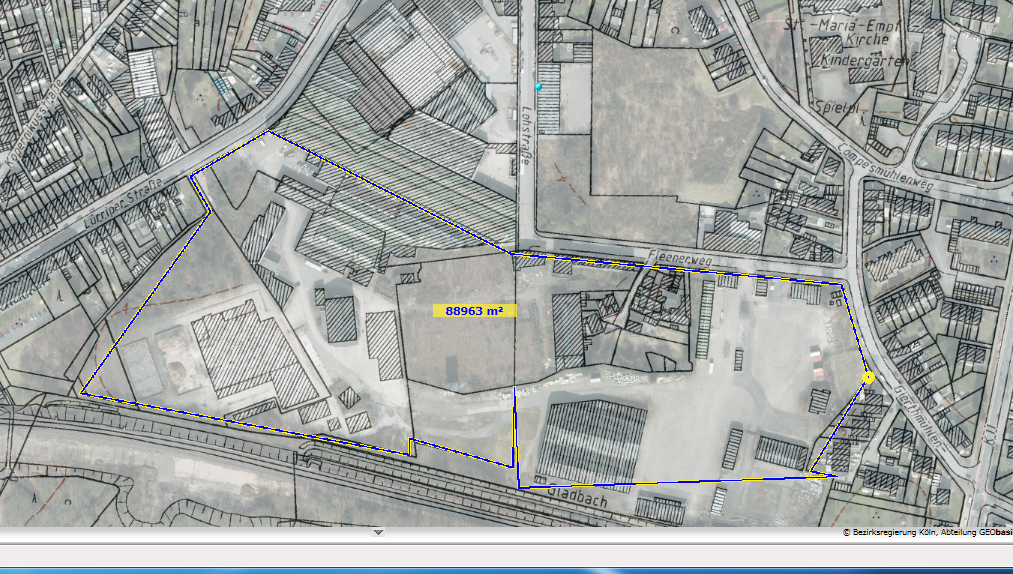Click the cyan point marker beside Lohstraße
This screenshot has height=574, width=1013.
[538, 87]
